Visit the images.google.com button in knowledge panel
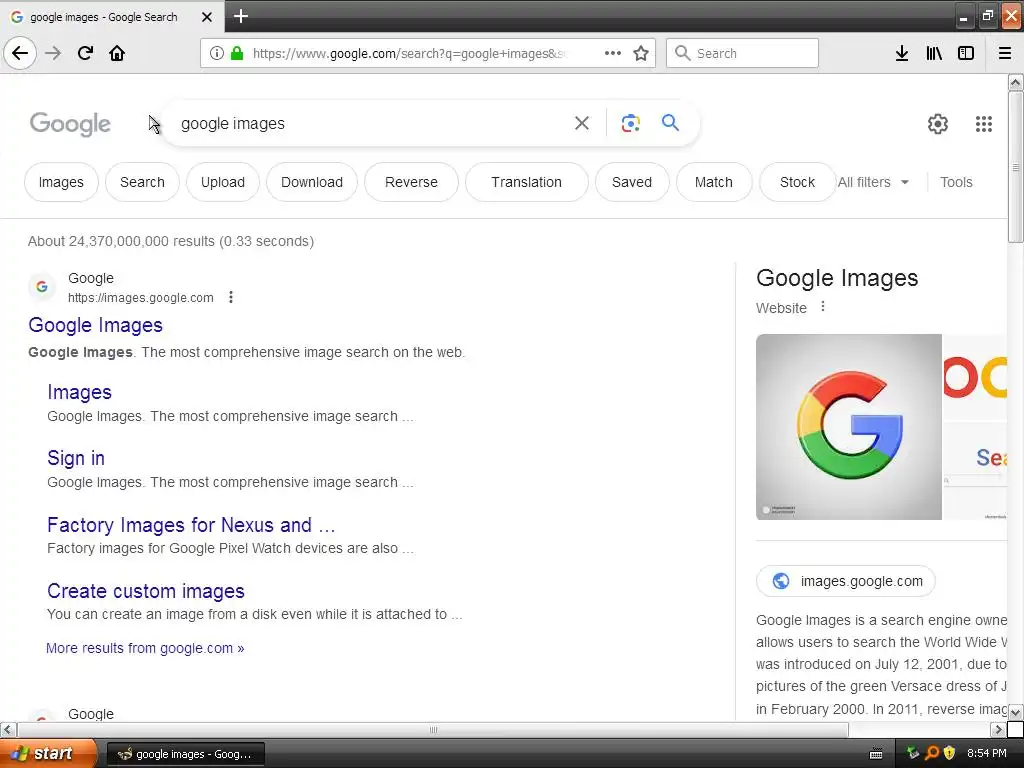Screen dimensions: 1024x768 (x=846, y=581)
